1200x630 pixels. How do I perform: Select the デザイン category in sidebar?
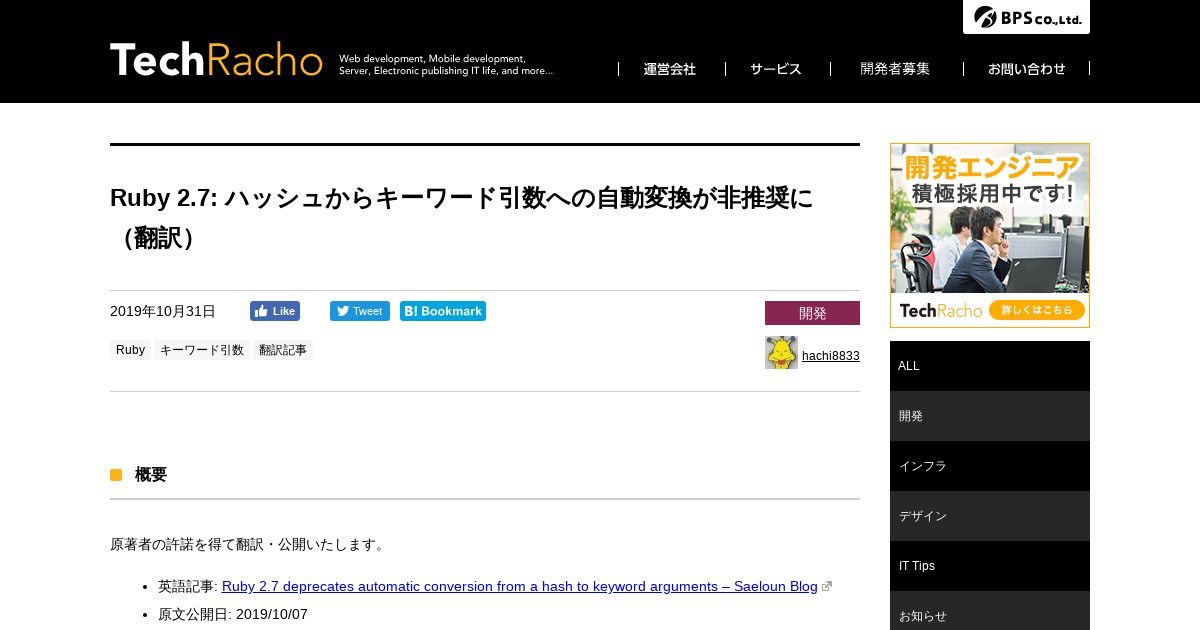(x=990, y=516)
